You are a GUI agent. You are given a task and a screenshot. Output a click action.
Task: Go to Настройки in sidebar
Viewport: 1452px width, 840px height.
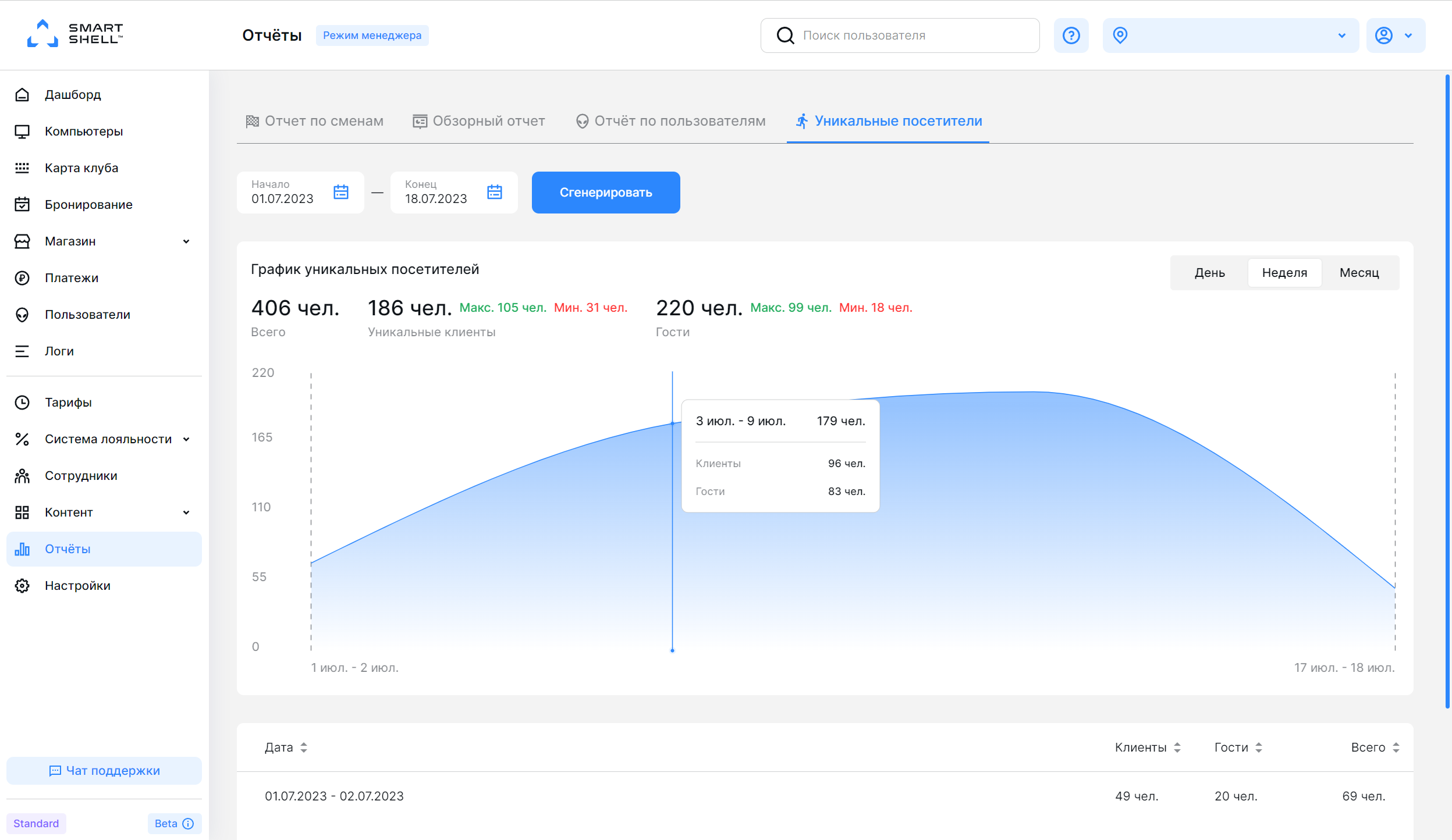coord(77,586)
